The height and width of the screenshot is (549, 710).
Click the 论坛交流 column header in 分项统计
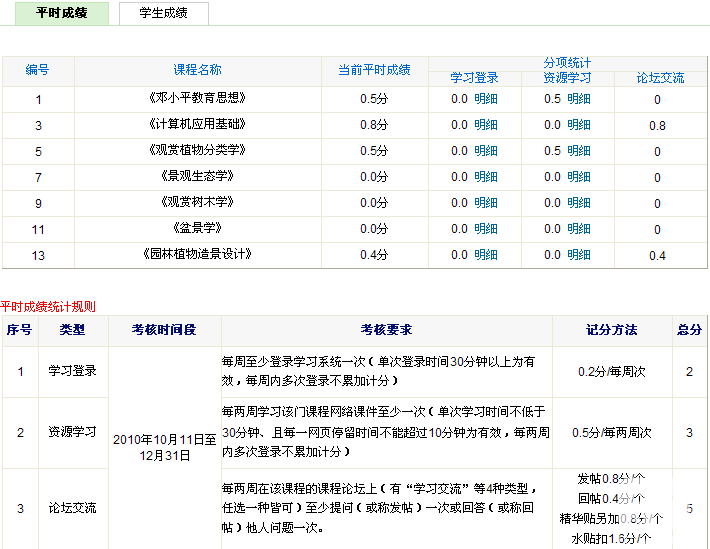660,78
